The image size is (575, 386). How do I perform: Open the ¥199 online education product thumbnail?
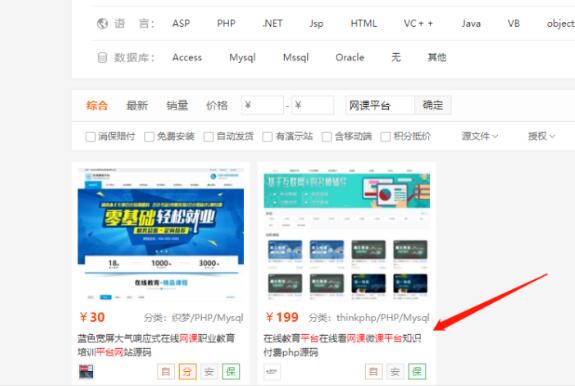click(x=347, y=235)
